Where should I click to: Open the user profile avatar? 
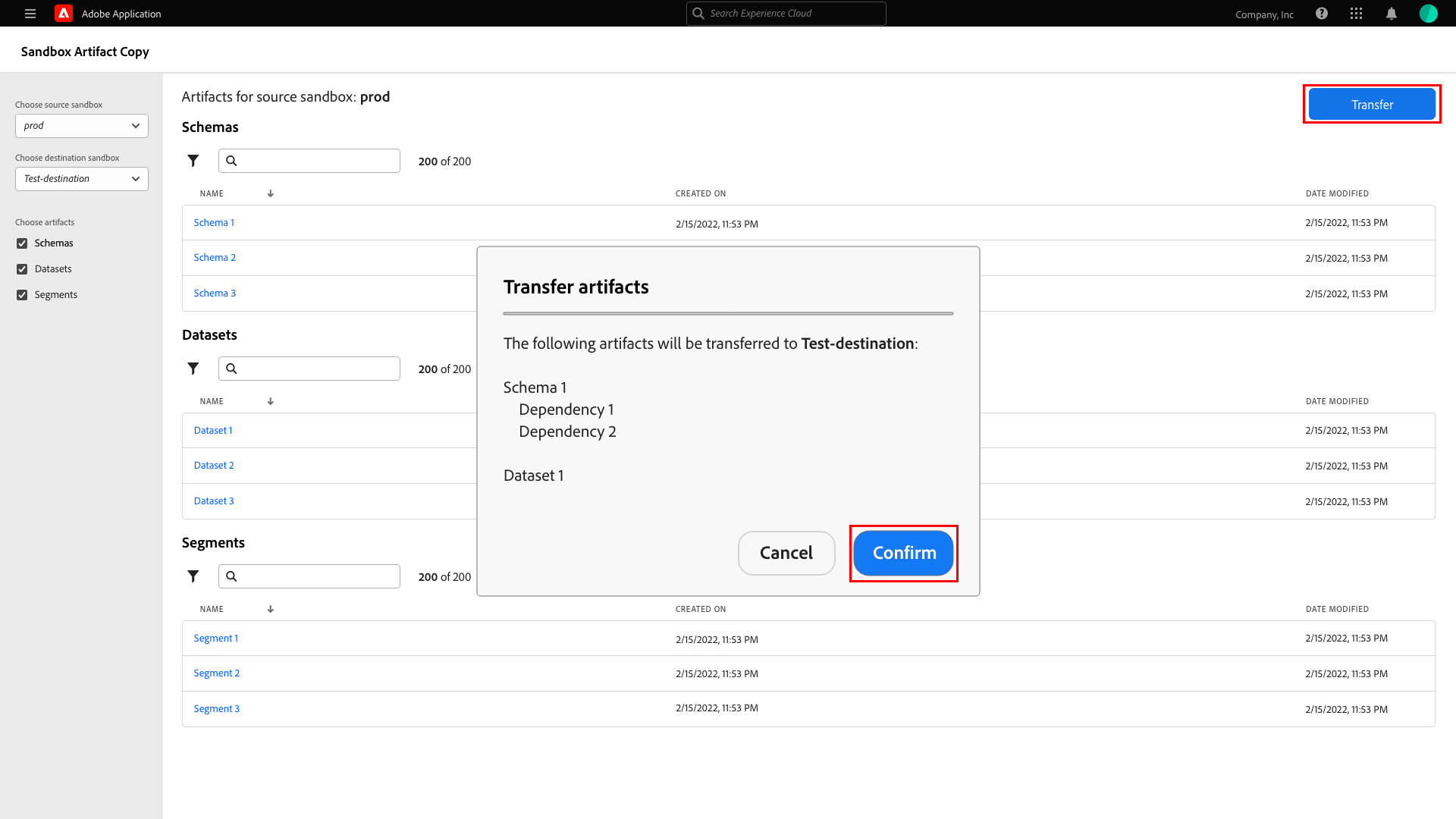[1428, 14]
